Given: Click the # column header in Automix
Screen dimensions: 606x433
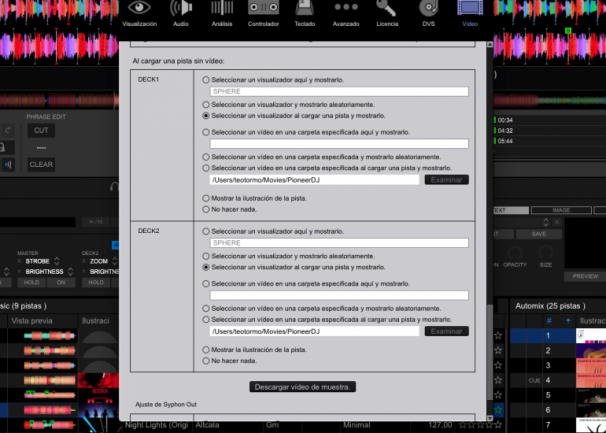Looking at the screenshot, I should click(x=549, y=321).
